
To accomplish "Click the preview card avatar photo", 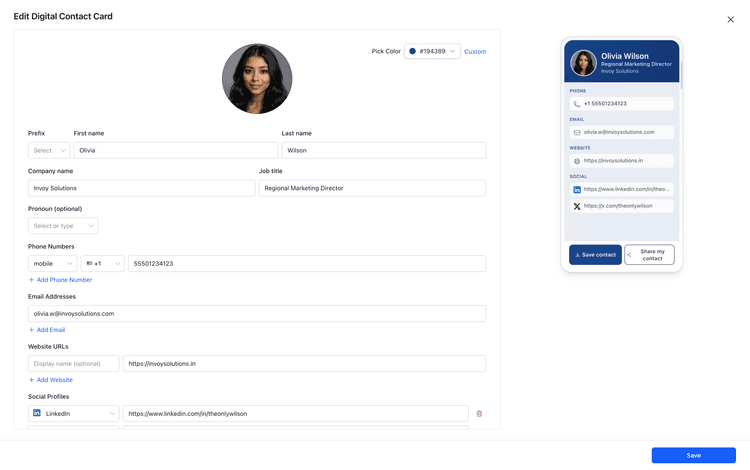I will pyautogui.click(x=584, y=63).
